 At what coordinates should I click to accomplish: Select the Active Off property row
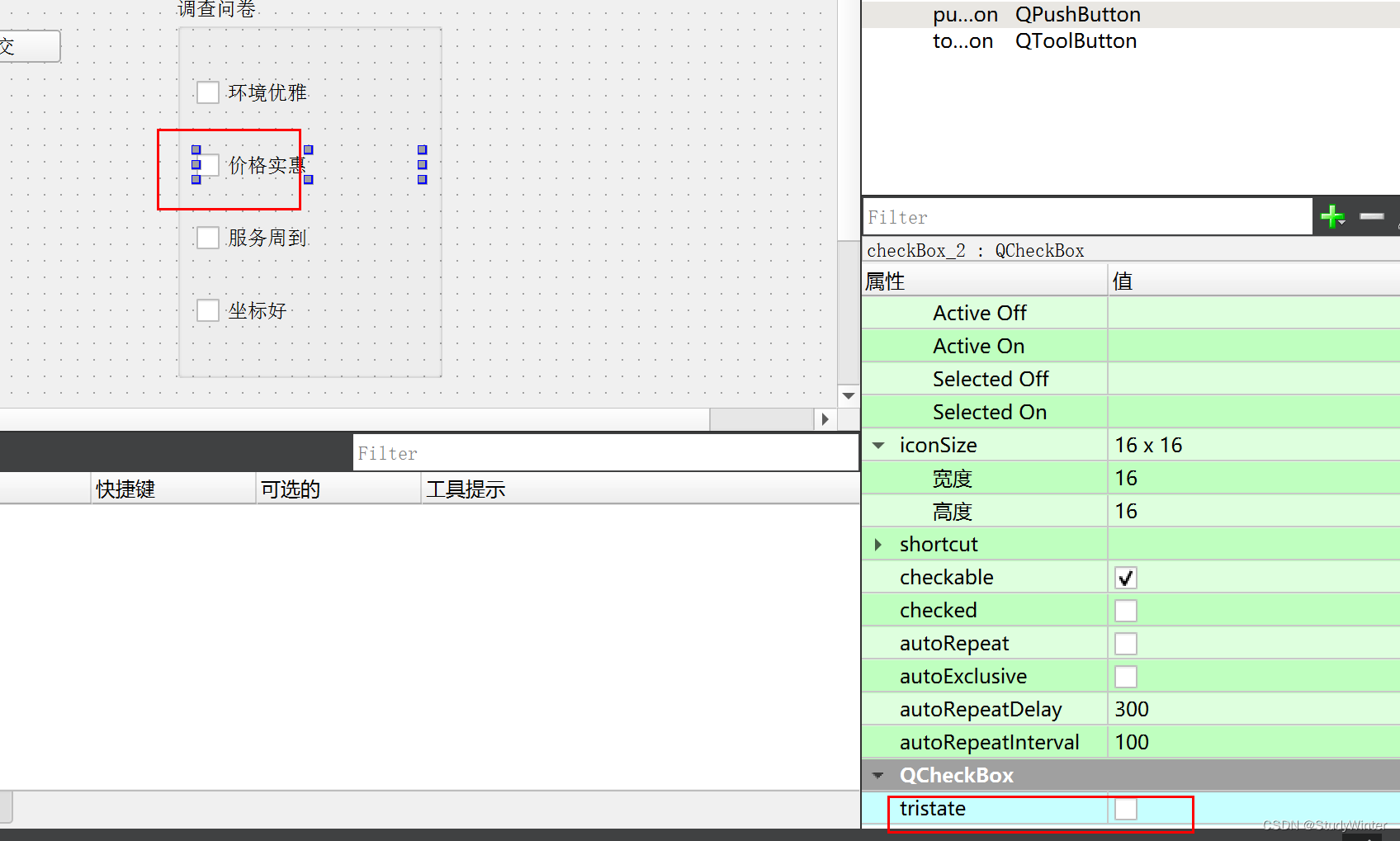coord(1131,314)
